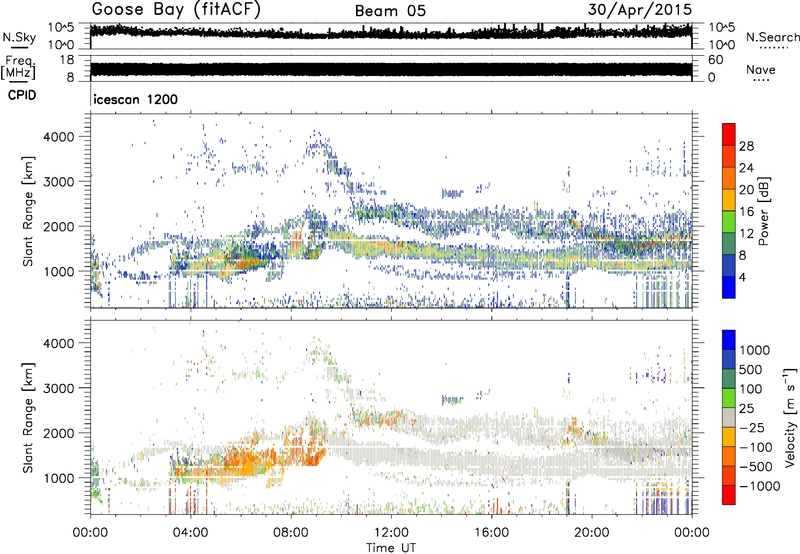Click the black frequency band plot
Screen dimensions: 800x554
[x=391, y=70]
